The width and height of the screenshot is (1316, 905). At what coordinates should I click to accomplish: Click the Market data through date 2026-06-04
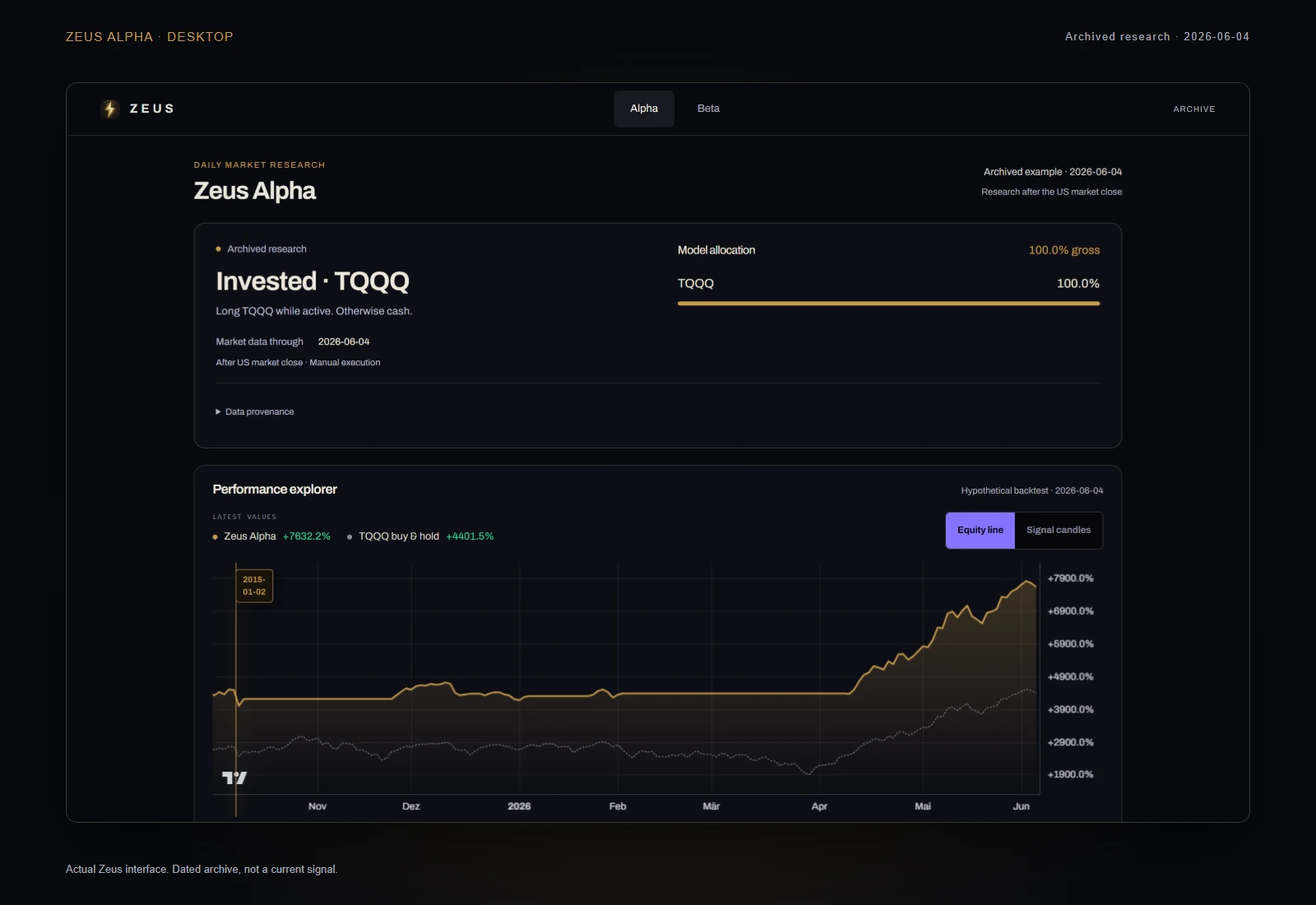tap(344, 341)
